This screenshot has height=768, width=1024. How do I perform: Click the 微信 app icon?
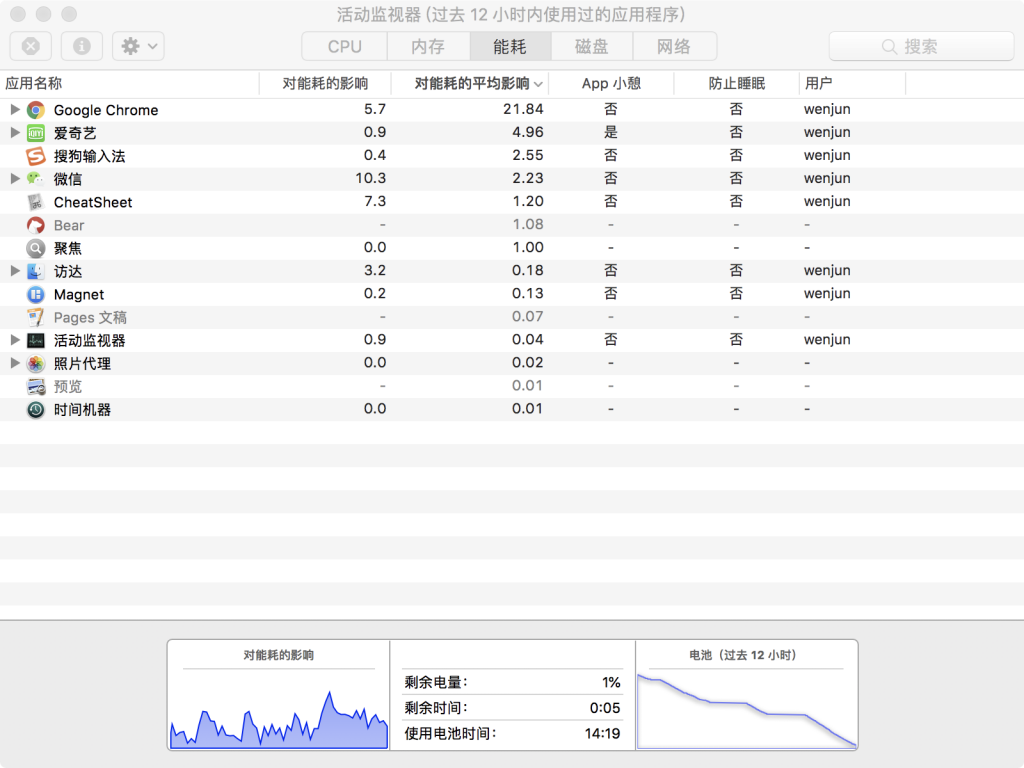[36, 179]
